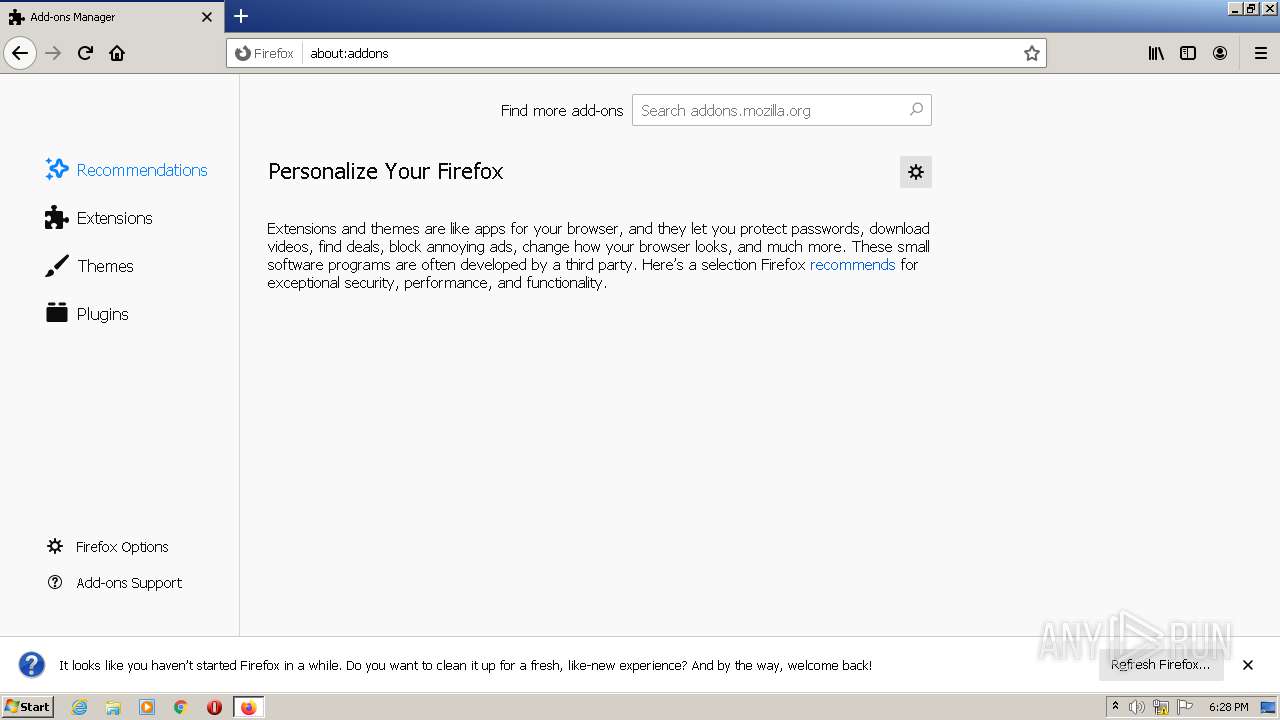Image resolution: width=1280 pixels, height=720 pixels.
Task: Open the Extensions category
Action: (99, 218)
